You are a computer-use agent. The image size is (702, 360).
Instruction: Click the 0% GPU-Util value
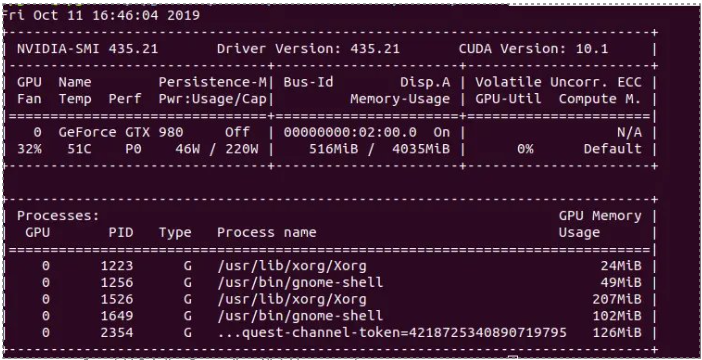(525, 149)
